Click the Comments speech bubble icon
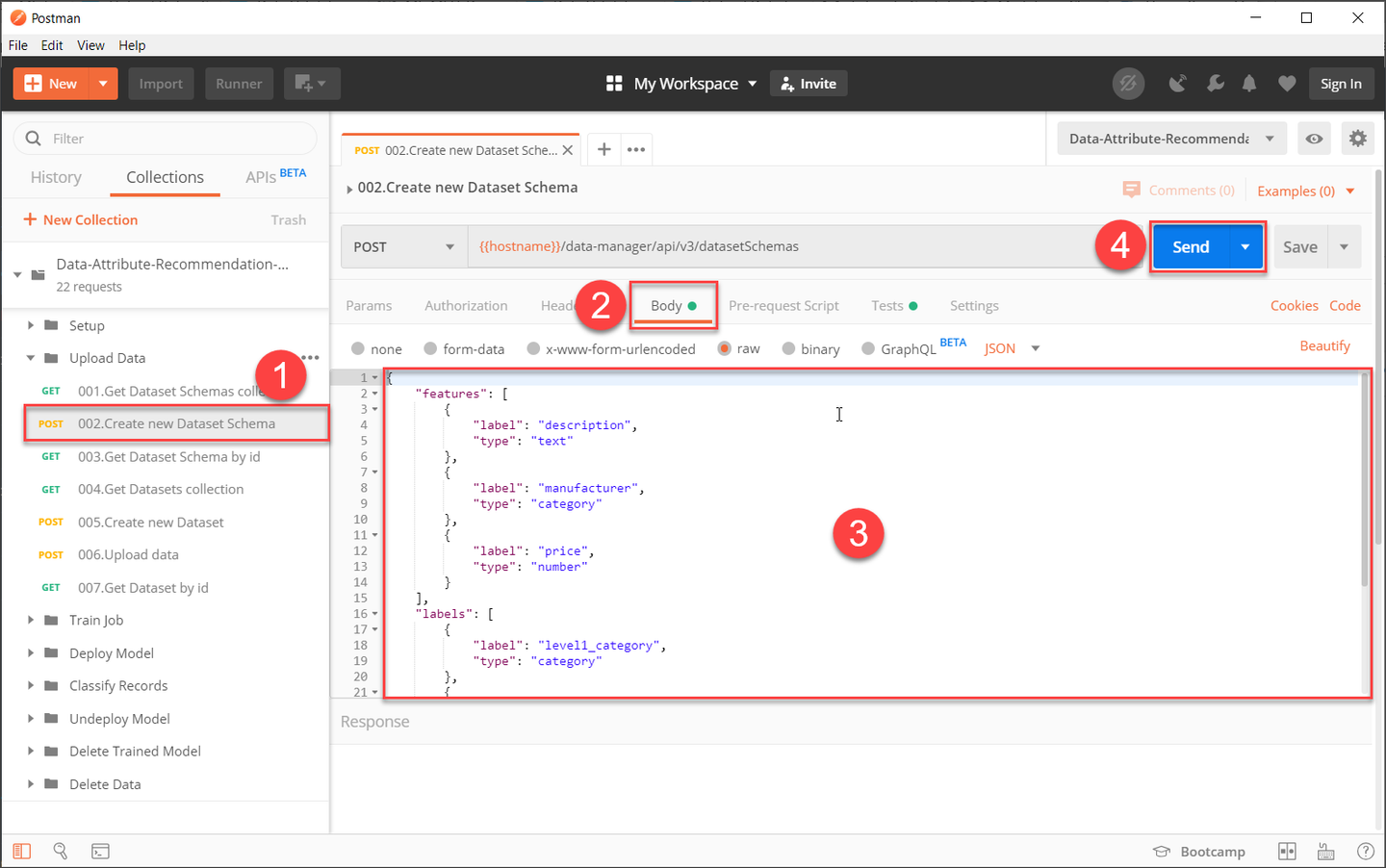The image size is (1386, 868). [x=1131, y=190]
